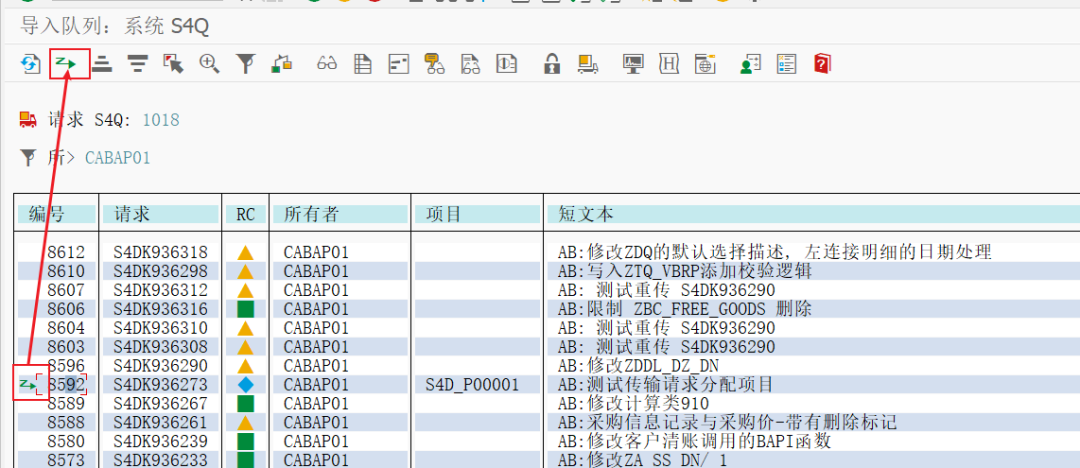The width and height of the screenshot is (1080, 468).
Task: Click owner CABAP01 in the S4DK936267 row
Action: click(x=317, y=403)
